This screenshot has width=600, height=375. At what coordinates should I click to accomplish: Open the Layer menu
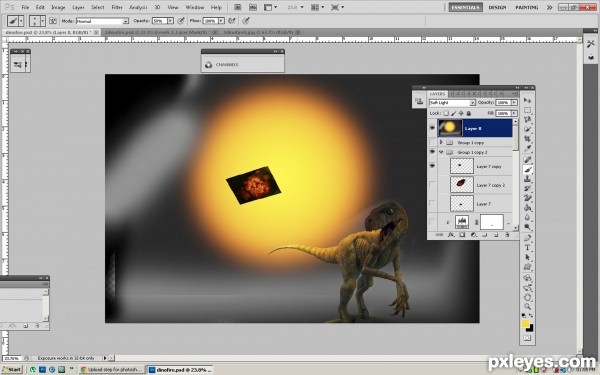pos(78,7)
